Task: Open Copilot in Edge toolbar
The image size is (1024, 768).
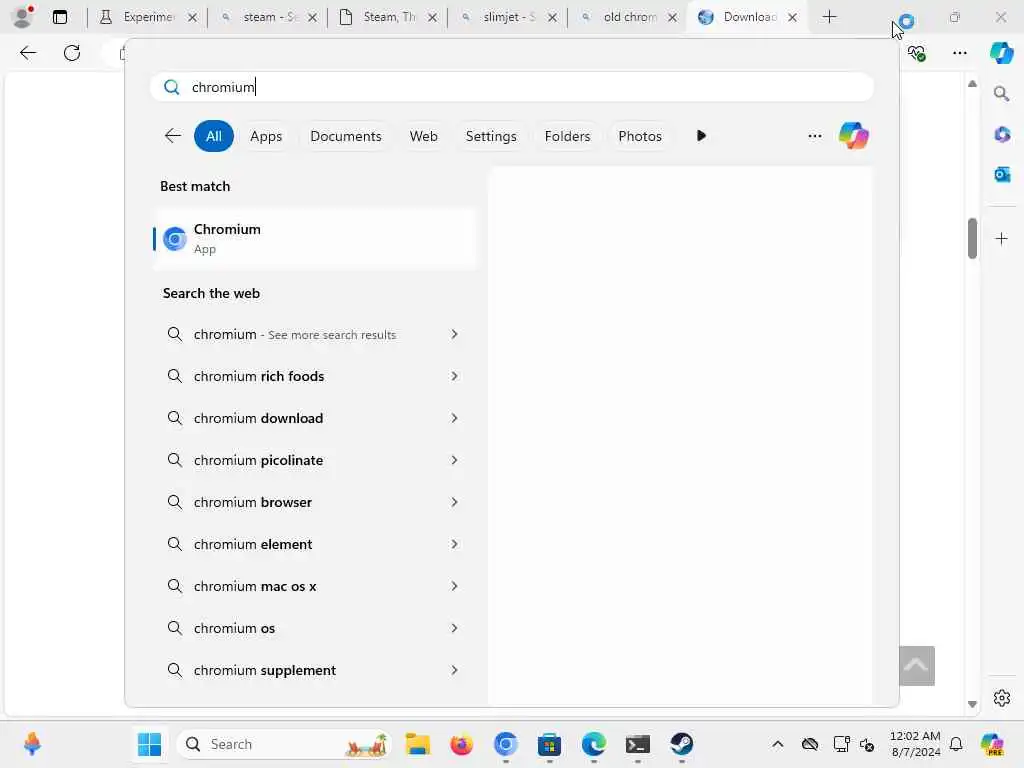Action: click(x=1002, y=53)
